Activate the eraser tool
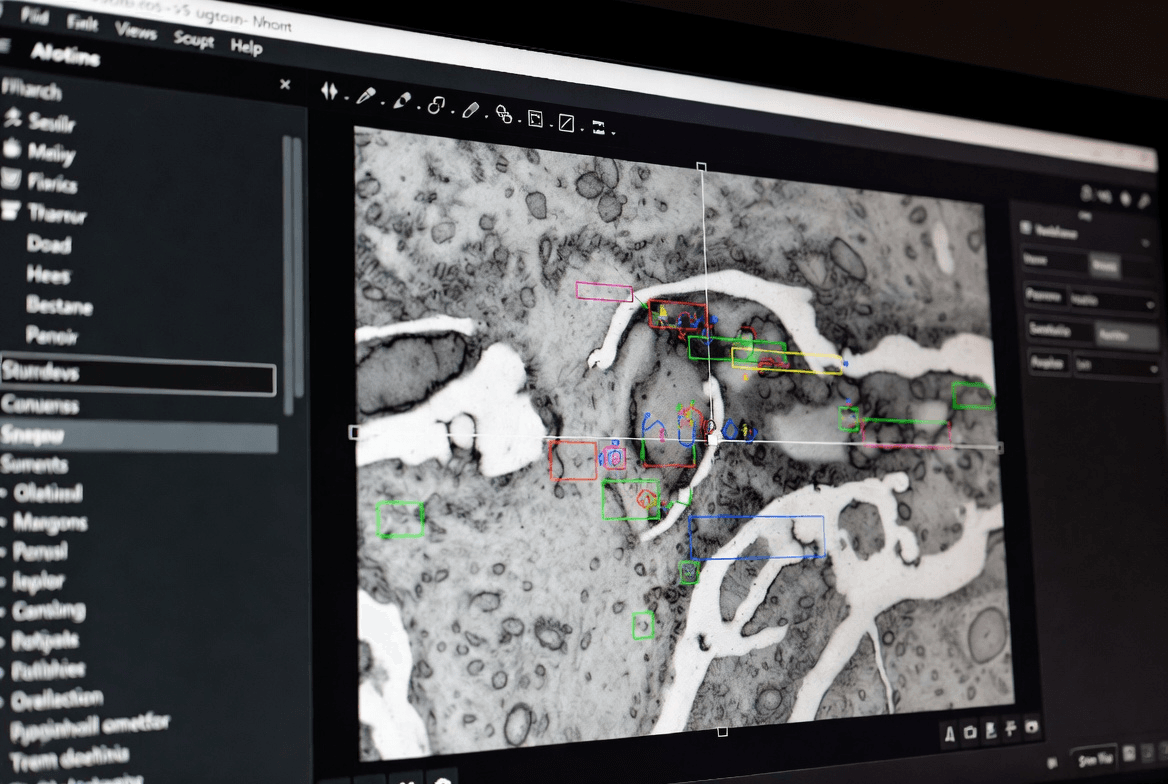 pos(470,110)
